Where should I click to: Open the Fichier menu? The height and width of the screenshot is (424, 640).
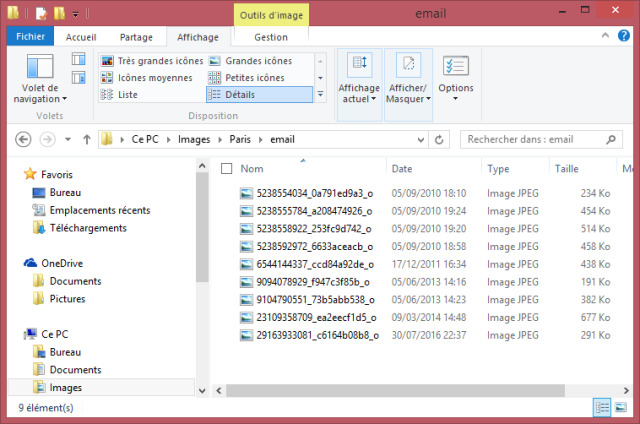[30, 37]
